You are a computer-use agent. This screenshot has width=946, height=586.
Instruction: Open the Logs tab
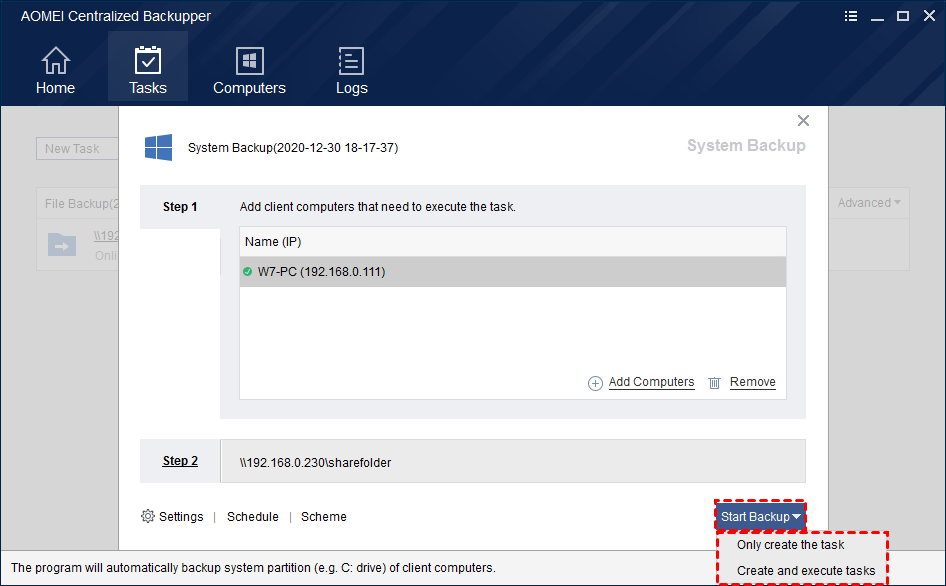[352, 70]
